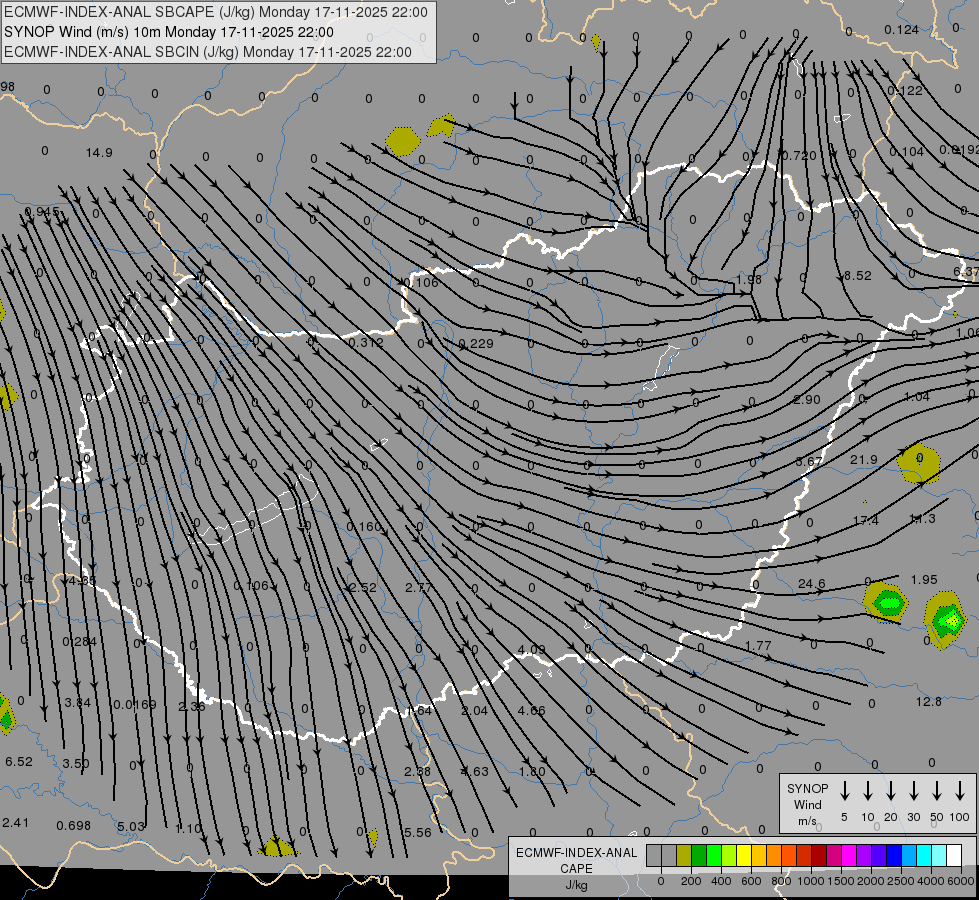Image resolution: width=979 pixels, height=900 pixels.
Task: Click the map value 0.720
Action: point(799,155)
